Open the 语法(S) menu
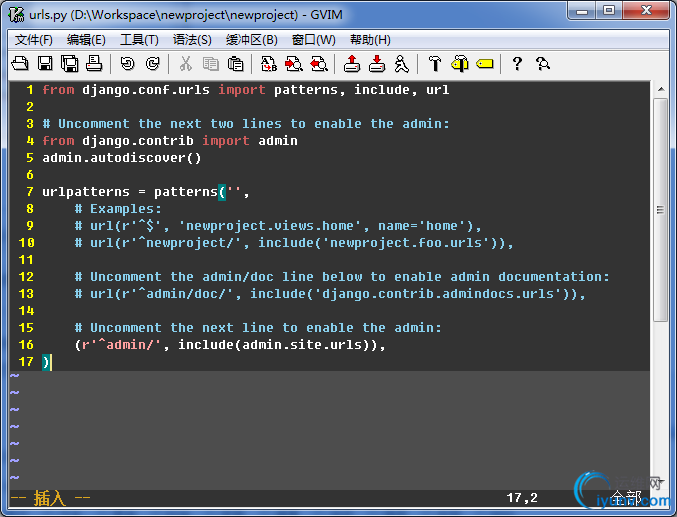The width and height of the screenshot is (677, 517). (192, 40)
